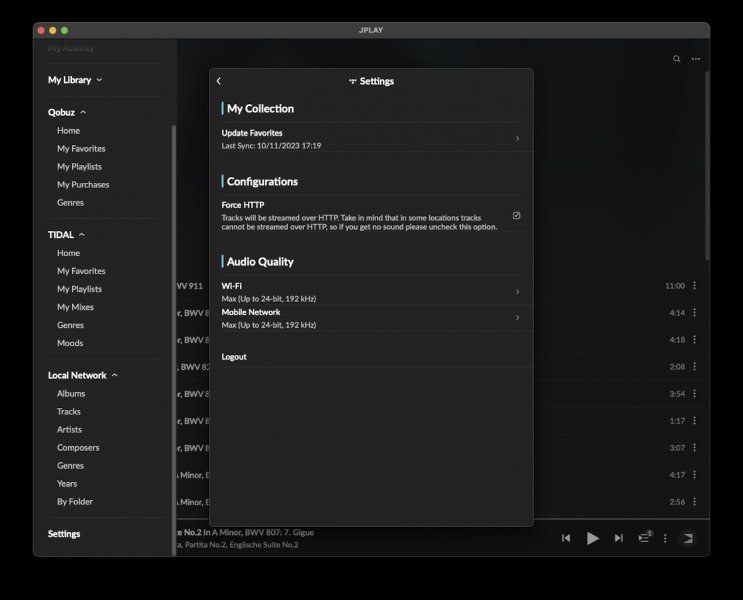This screenshot has height=600, width=743.
Task: Open Local Network Composers
Action: (78, 447)
